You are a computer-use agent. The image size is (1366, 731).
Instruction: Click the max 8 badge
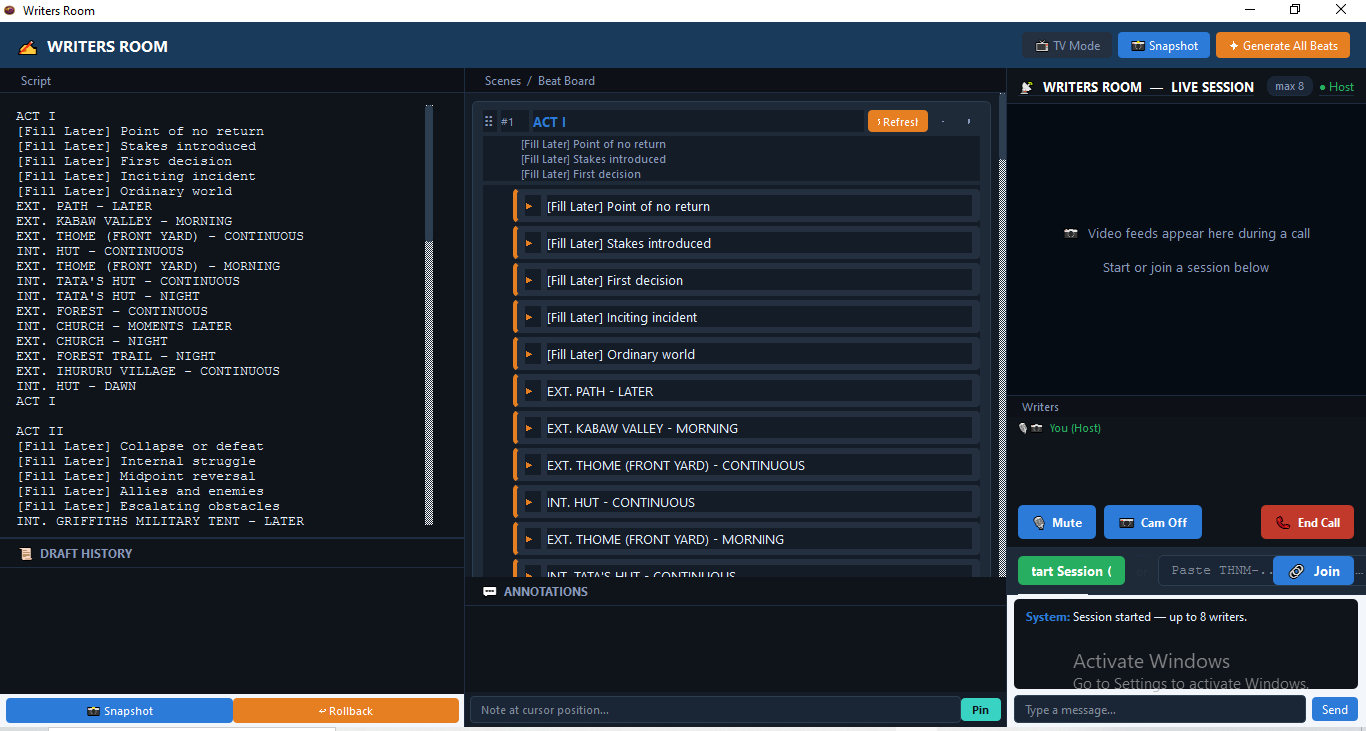[x=1289, y=86]
